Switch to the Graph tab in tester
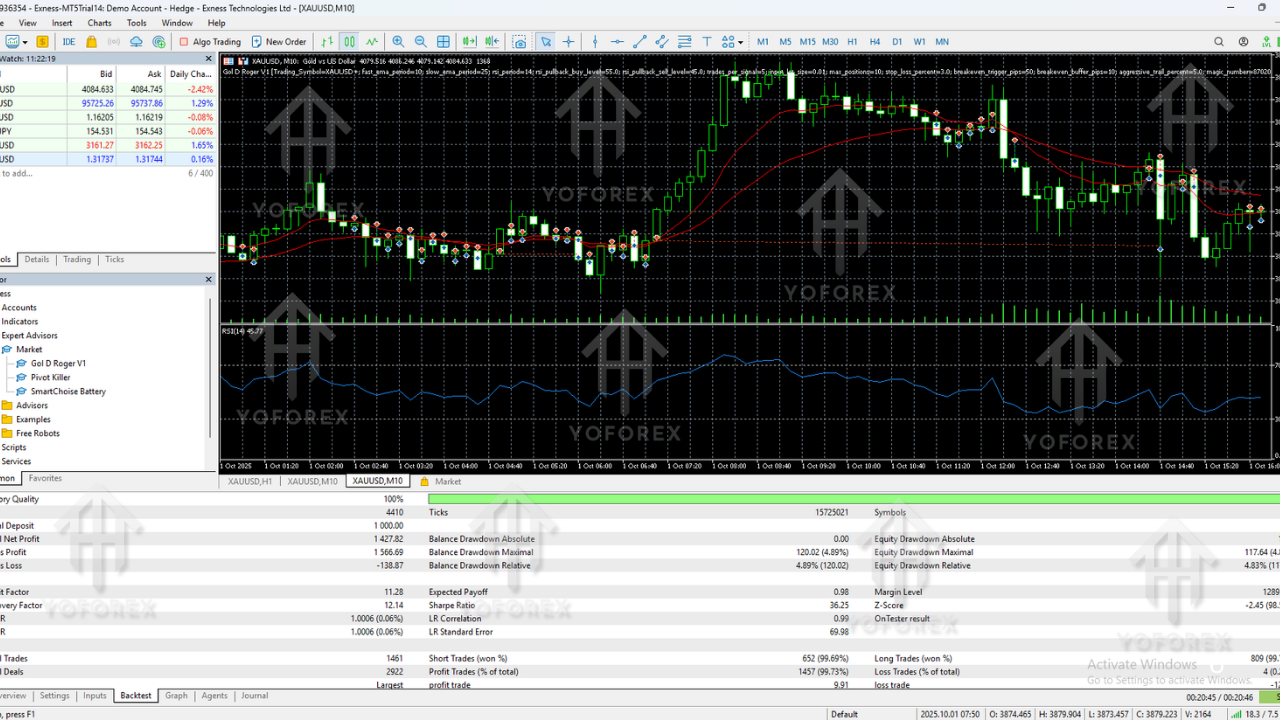 [176, 696]
